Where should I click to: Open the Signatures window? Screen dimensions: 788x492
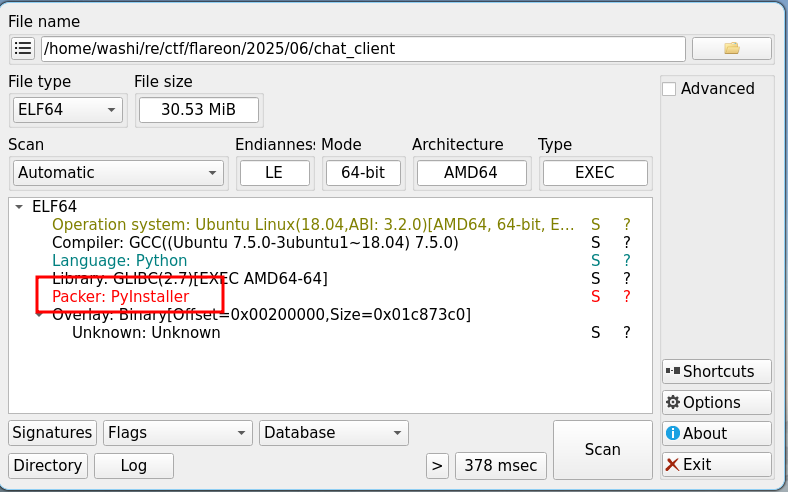(52, 433)
